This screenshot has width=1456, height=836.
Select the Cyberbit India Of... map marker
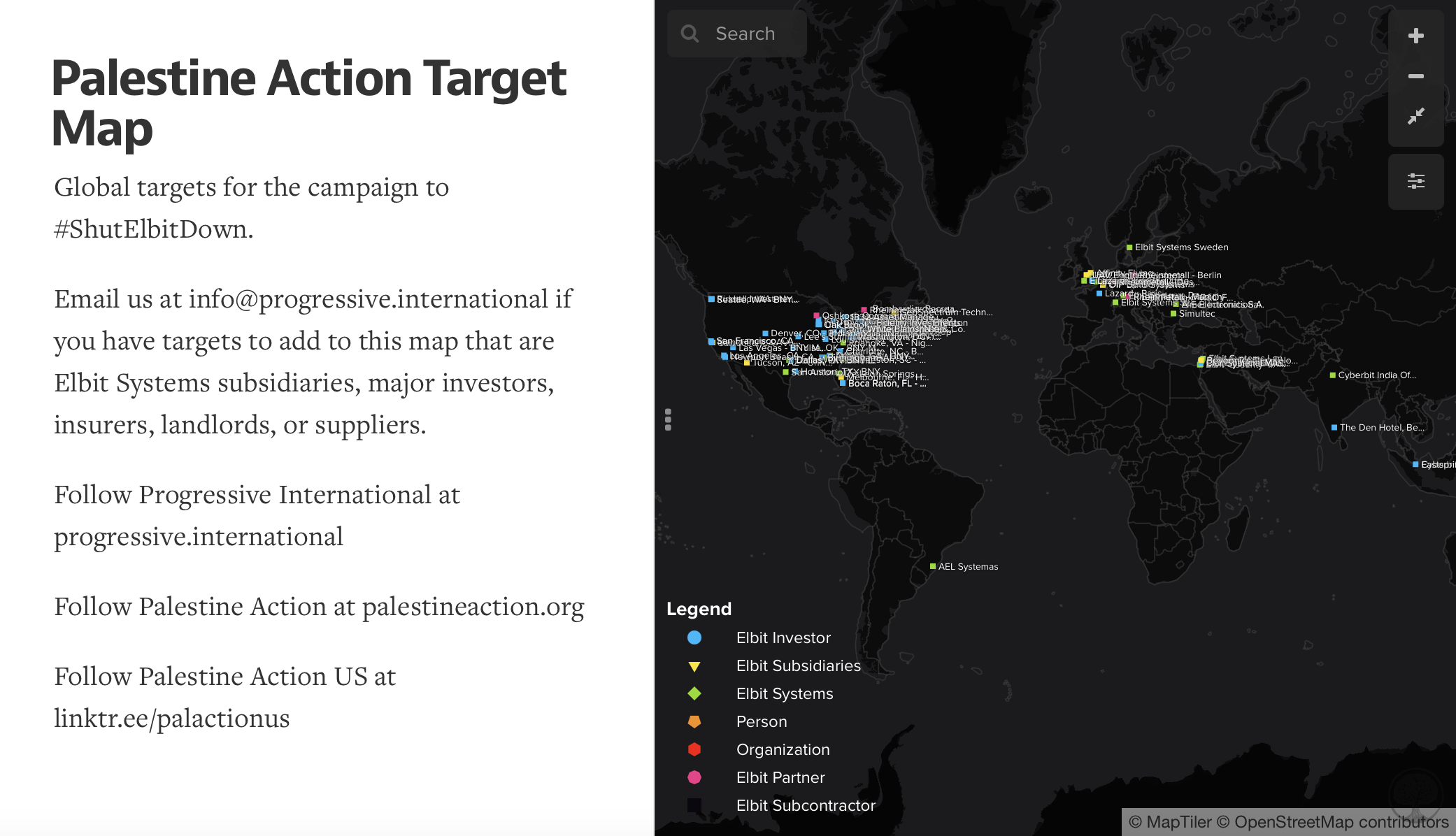[1333, 375]
